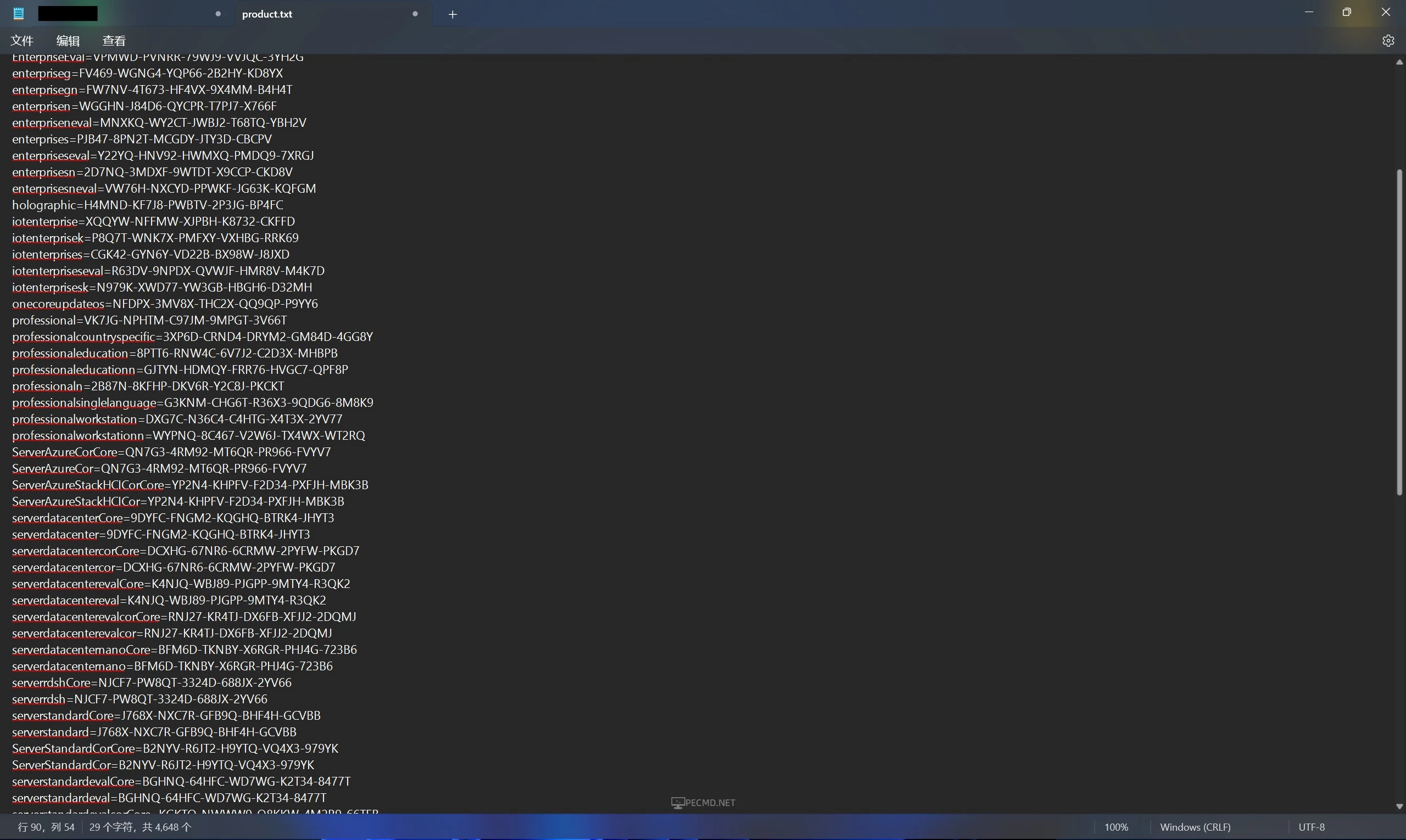
Task: Click the serverdatacentercor=DCXHG line
Action: coord(174,567)
